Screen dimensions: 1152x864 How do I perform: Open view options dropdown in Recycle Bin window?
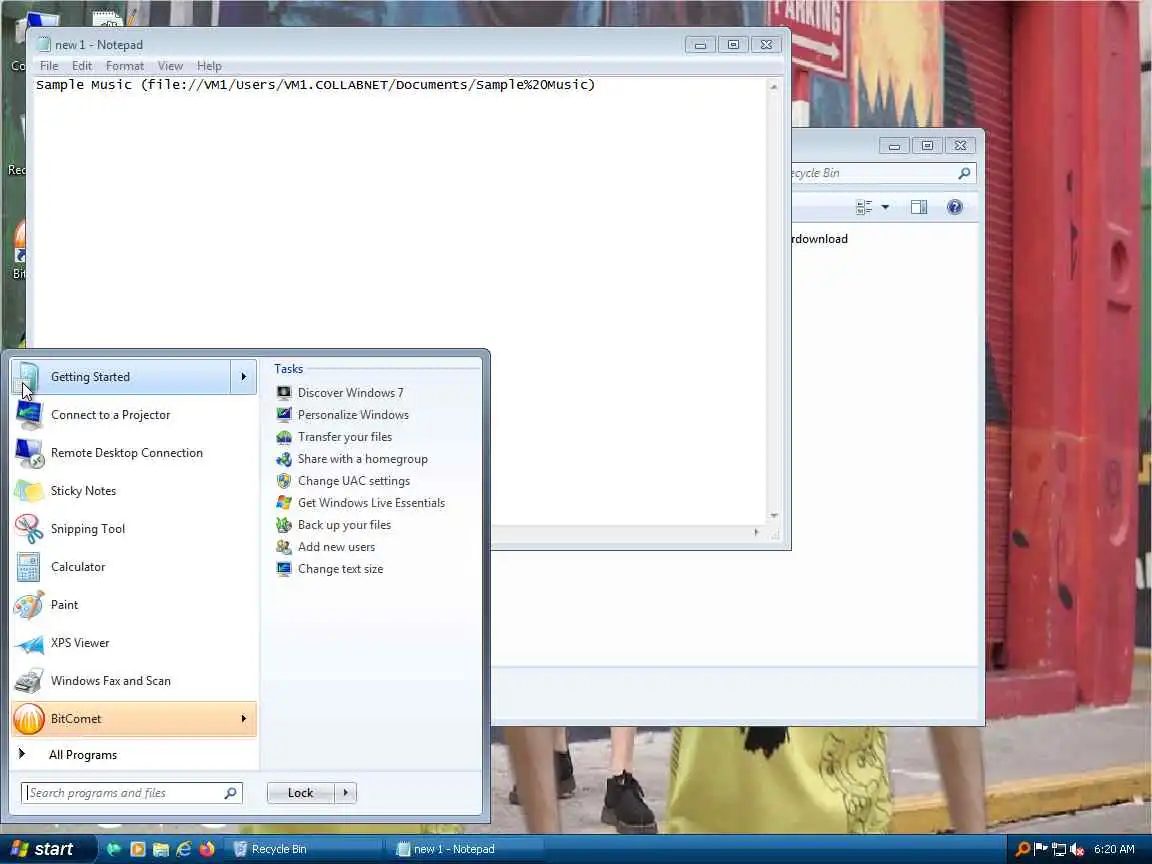[885, 207]
